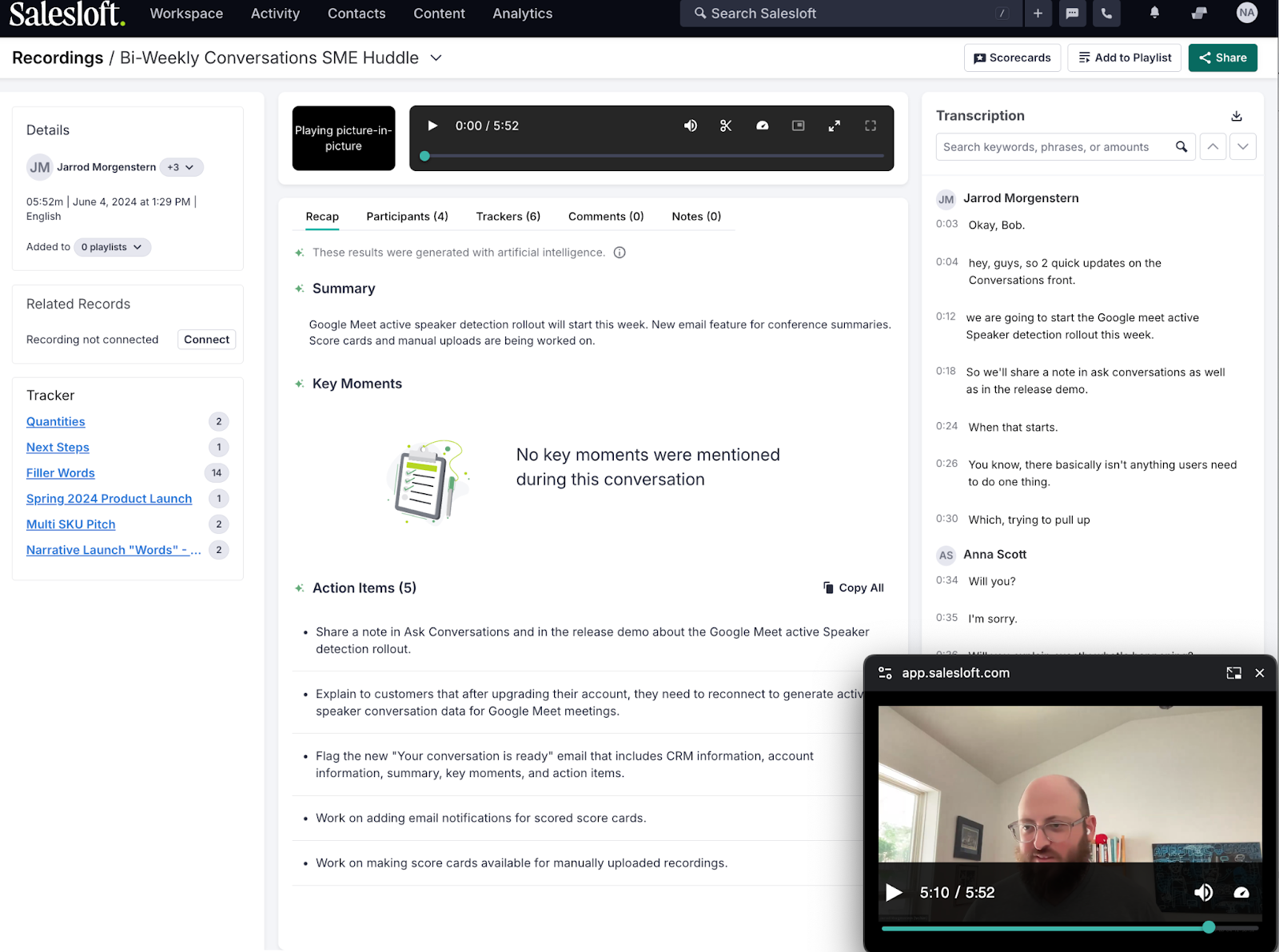The height and width of the screenshot is (952, 1279).
Task: Click the Scorecards button
Action: 1013,58
